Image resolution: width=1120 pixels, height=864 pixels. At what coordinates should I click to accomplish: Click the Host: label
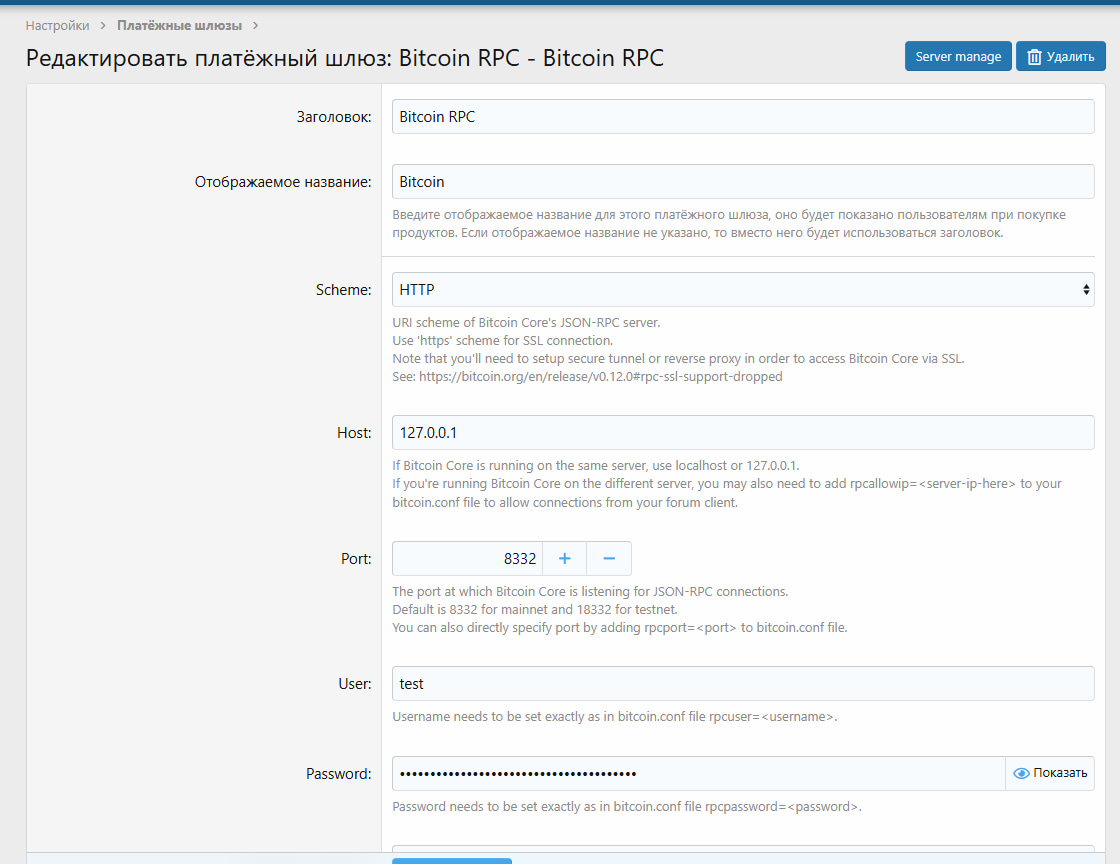click(x=354, y=433)
